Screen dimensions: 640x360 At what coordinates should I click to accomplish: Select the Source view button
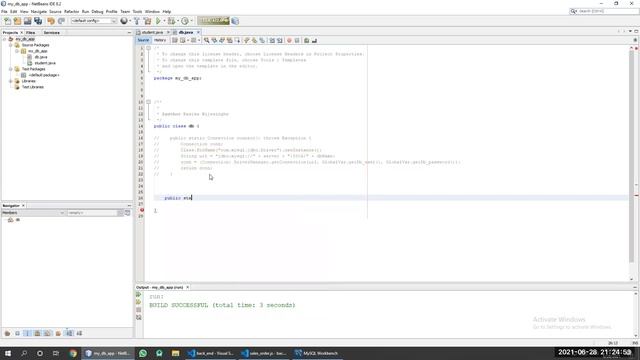coord(143,40)
